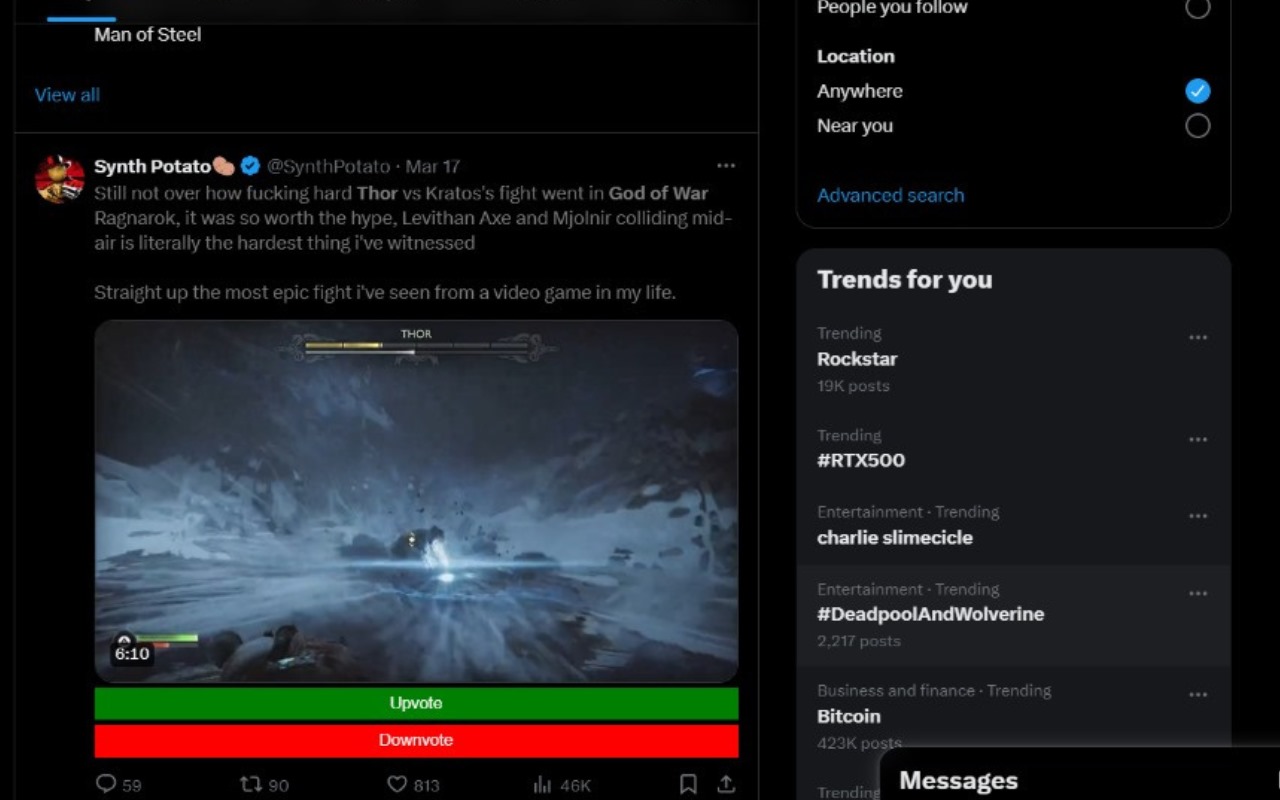Select the Anywhere location option
1280x800 pixels.
(x=1197, y=91)
